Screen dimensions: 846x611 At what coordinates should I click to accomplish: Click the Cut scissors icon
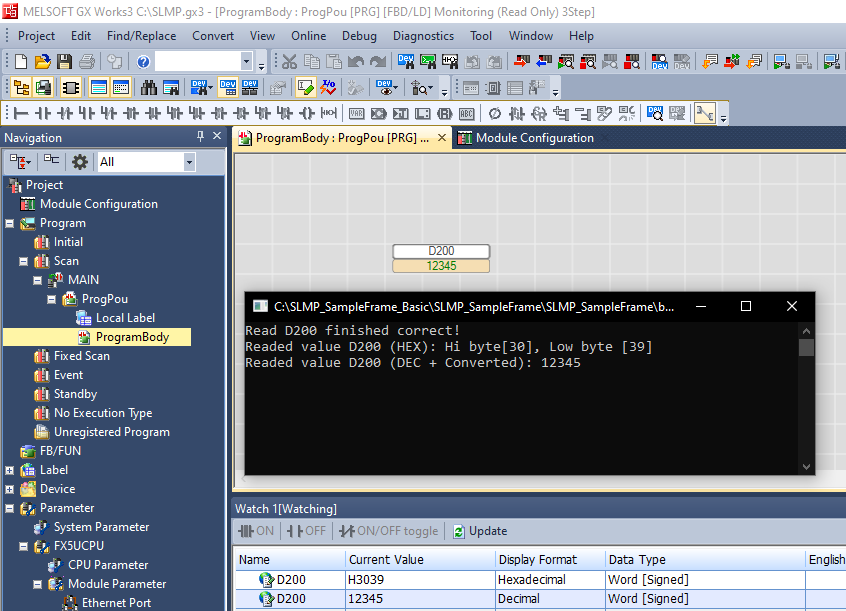point(289,62)
